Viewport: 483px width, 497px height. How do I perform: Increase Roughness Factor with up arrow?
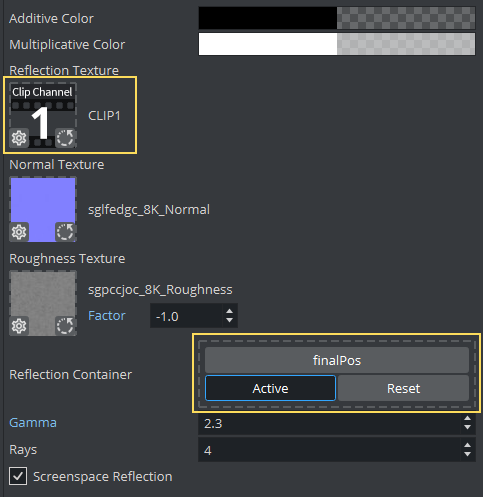pyautogui.click(x=229, y=311)
